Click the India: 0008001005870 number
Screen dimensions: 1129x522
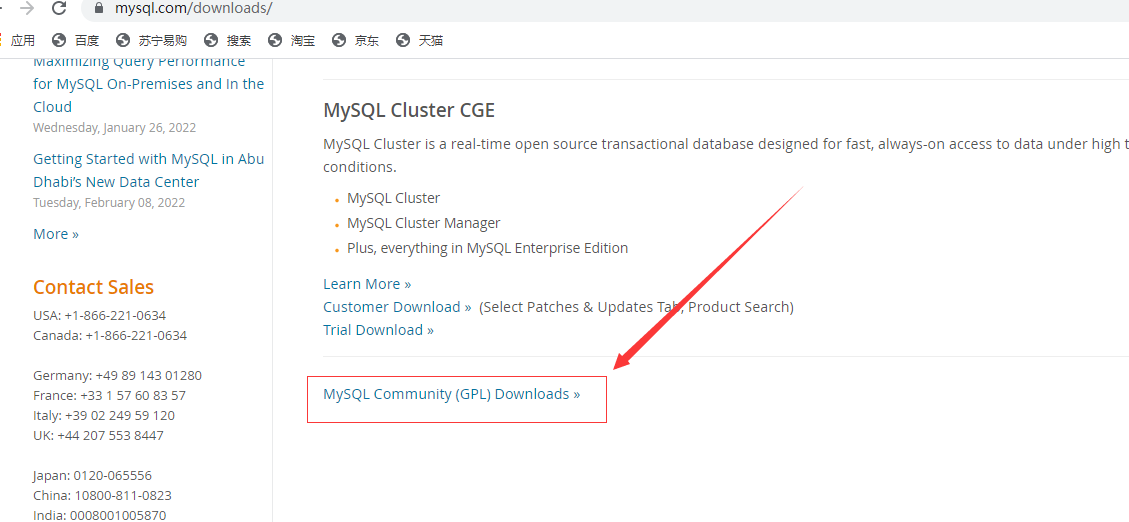99,516
